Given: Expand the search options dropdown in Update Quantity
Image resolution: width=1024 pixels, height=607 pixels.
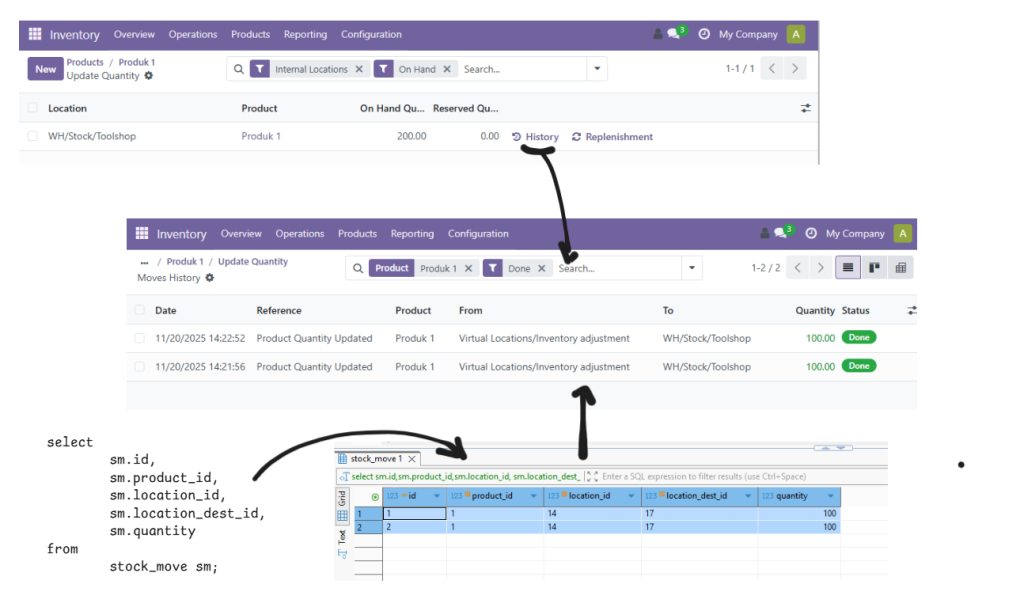Looking at the screenshot, I should pos(597,69).
